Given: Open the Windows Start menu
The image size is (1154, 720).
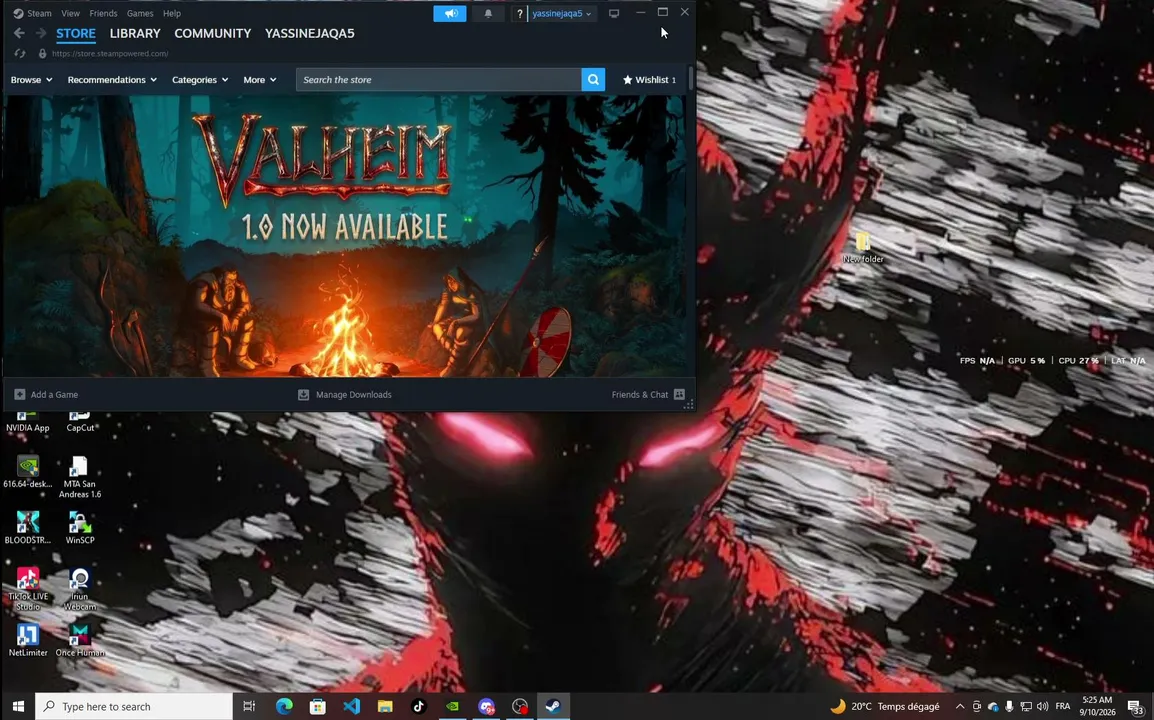Looking at the screenshot, I should (18, 706).
